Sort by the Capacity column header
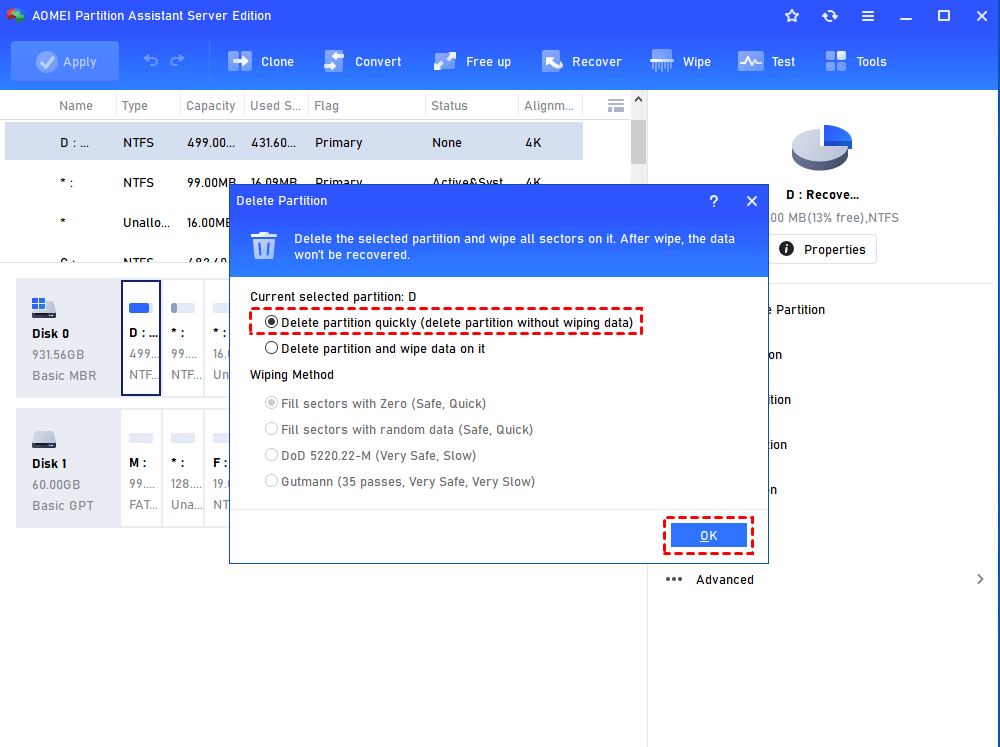The image size is (1000, 747). pyautogui.click(x=210, y=106)
